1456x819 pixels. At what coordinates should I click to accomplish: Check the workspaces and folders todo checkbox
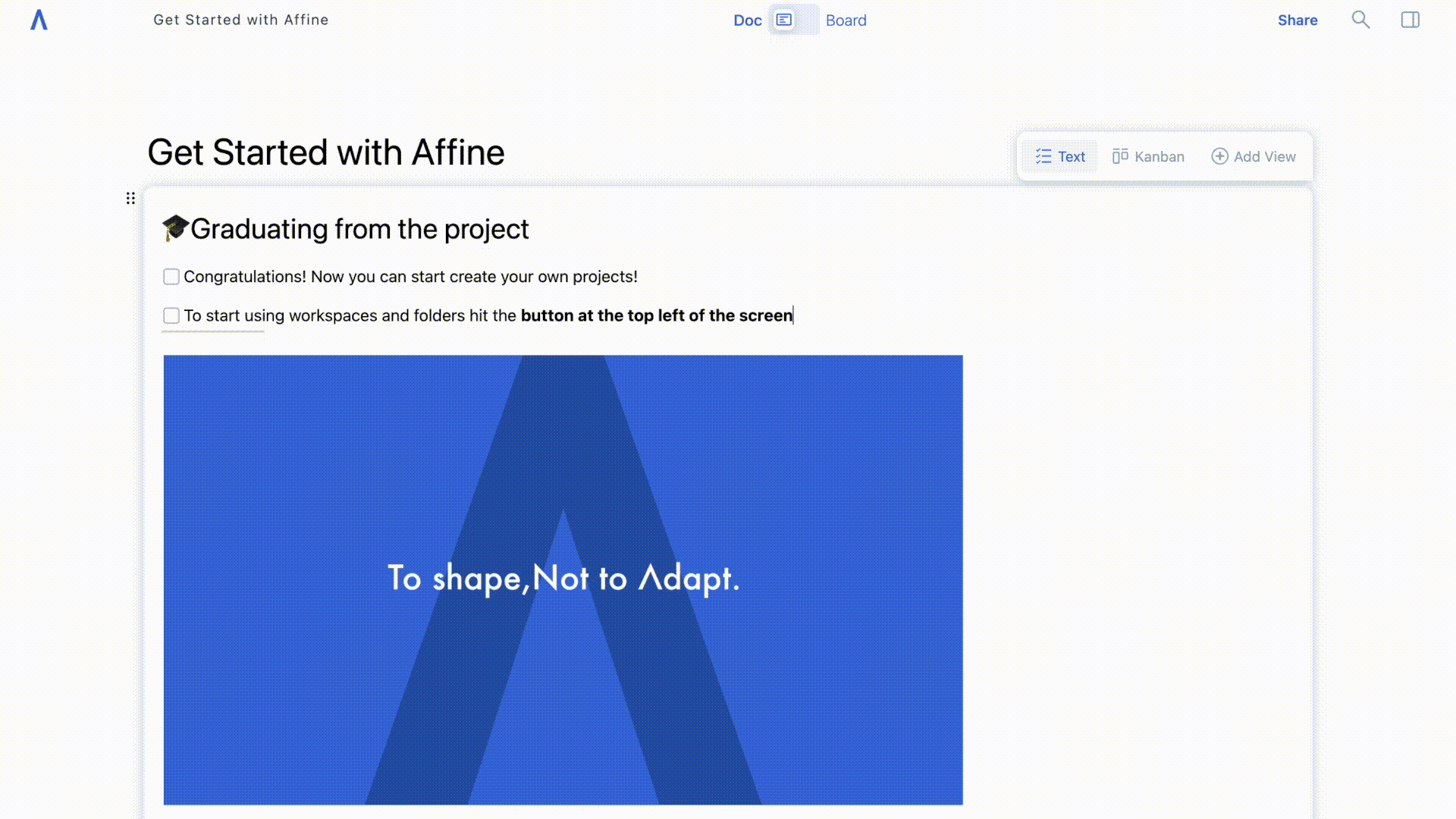tap(171, 315)
